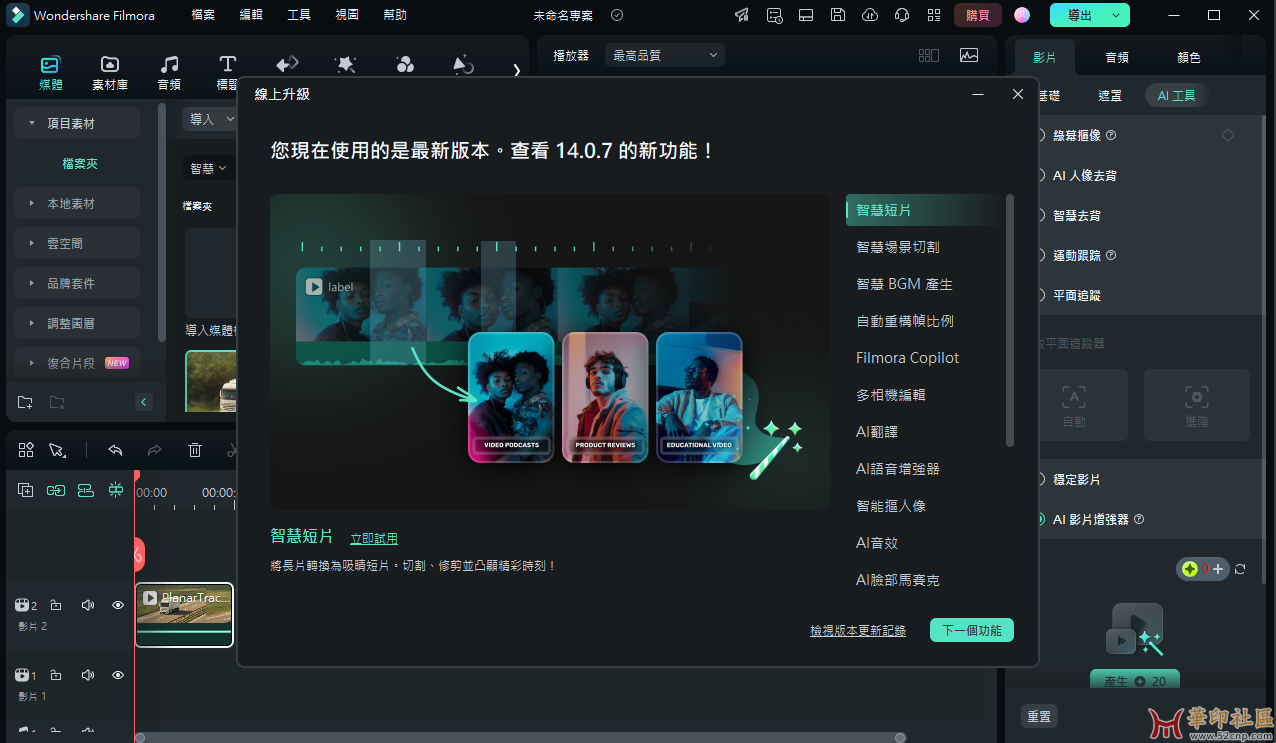Click the Redo arrow in timeline toolbar
The width and height of the screenshot is (1276, 743).
click(154, 450)
